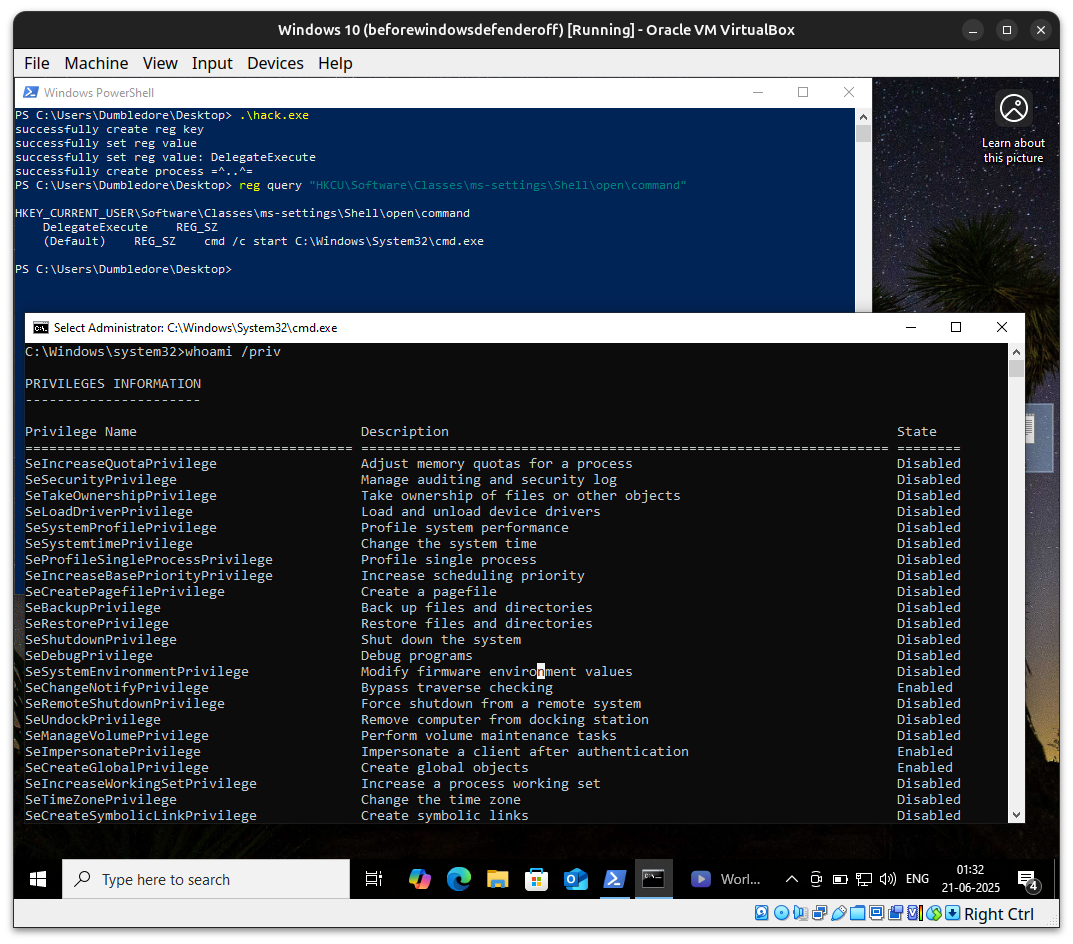Click the SeImpersonatePrivilege row name
Viewport: 1073px width, 944px height.
(x=113, y=752)
